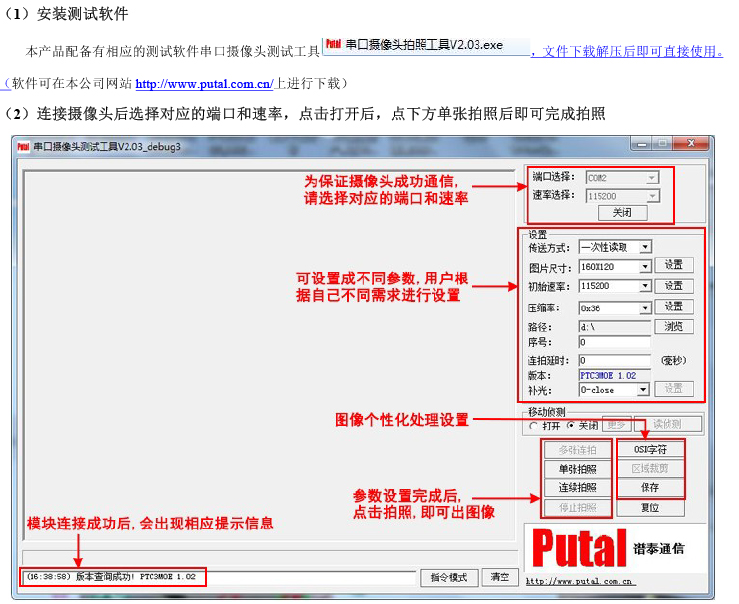The image size is (739, 604).
Task: Click the OSD字符 button
Action: [x=650, y=449]
